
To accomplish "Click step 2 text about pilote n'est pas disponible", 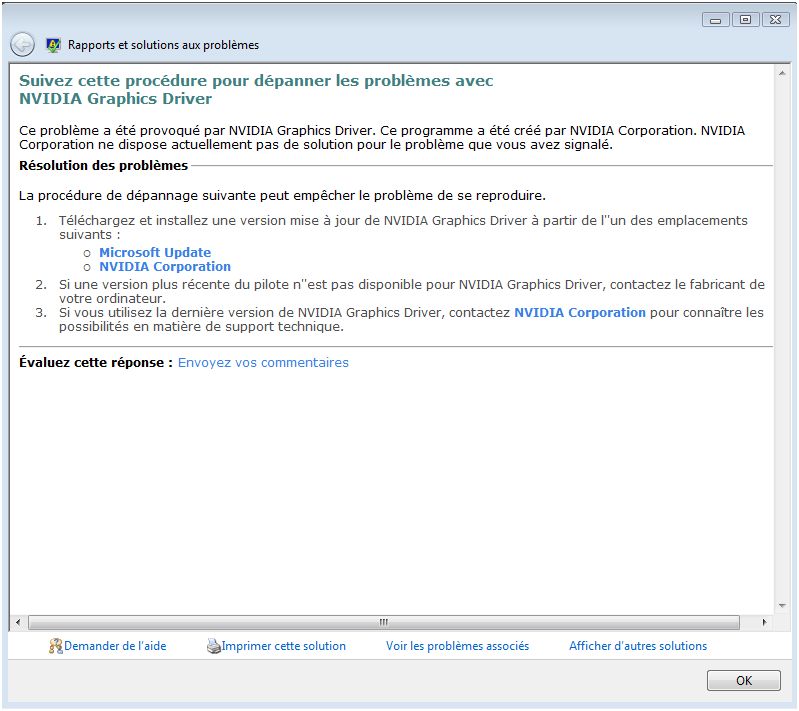I will [x=412, y=292].
